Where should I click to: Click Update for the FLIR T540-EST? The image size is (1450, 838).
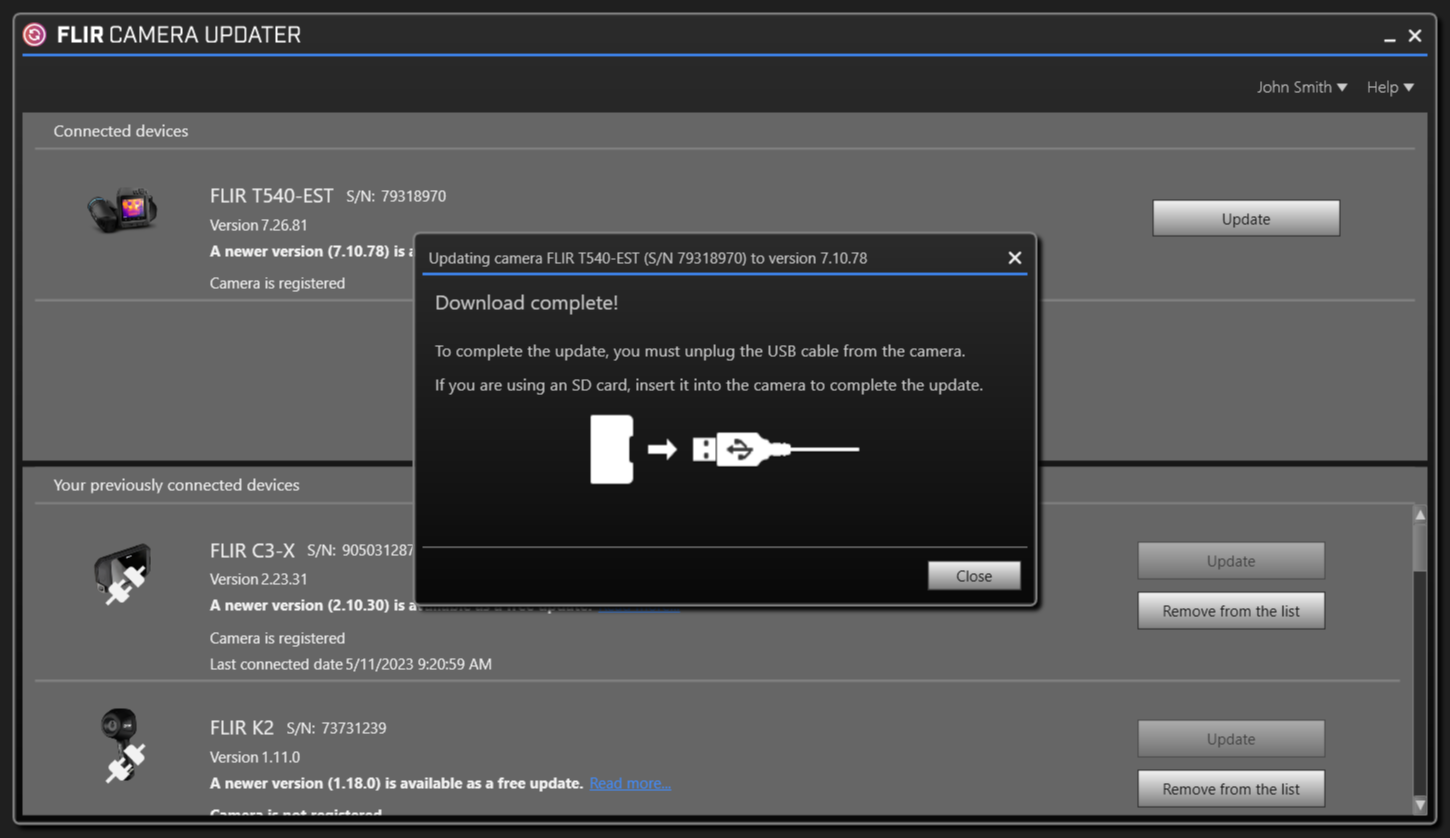pos(1245,217)
